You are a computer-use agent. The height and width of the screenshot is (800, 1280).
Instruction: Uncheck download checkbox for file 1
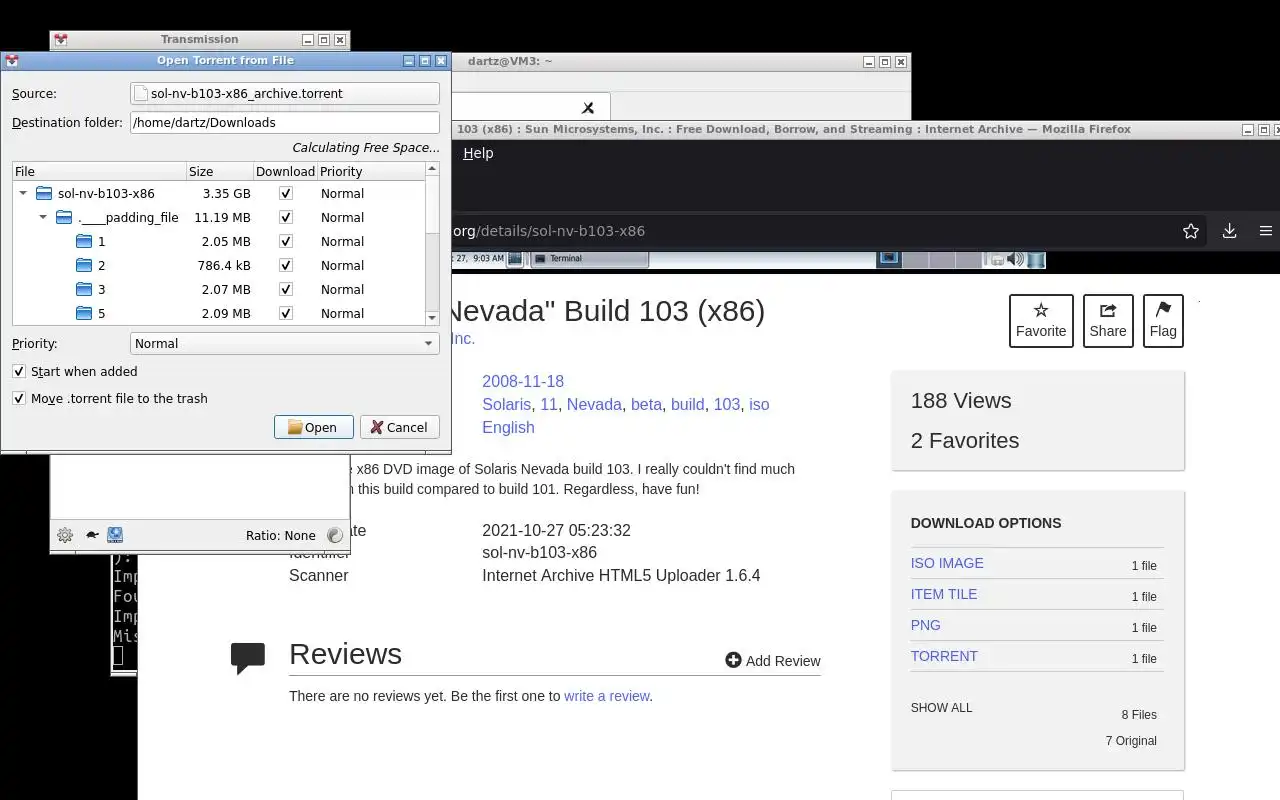coord(286,241)
